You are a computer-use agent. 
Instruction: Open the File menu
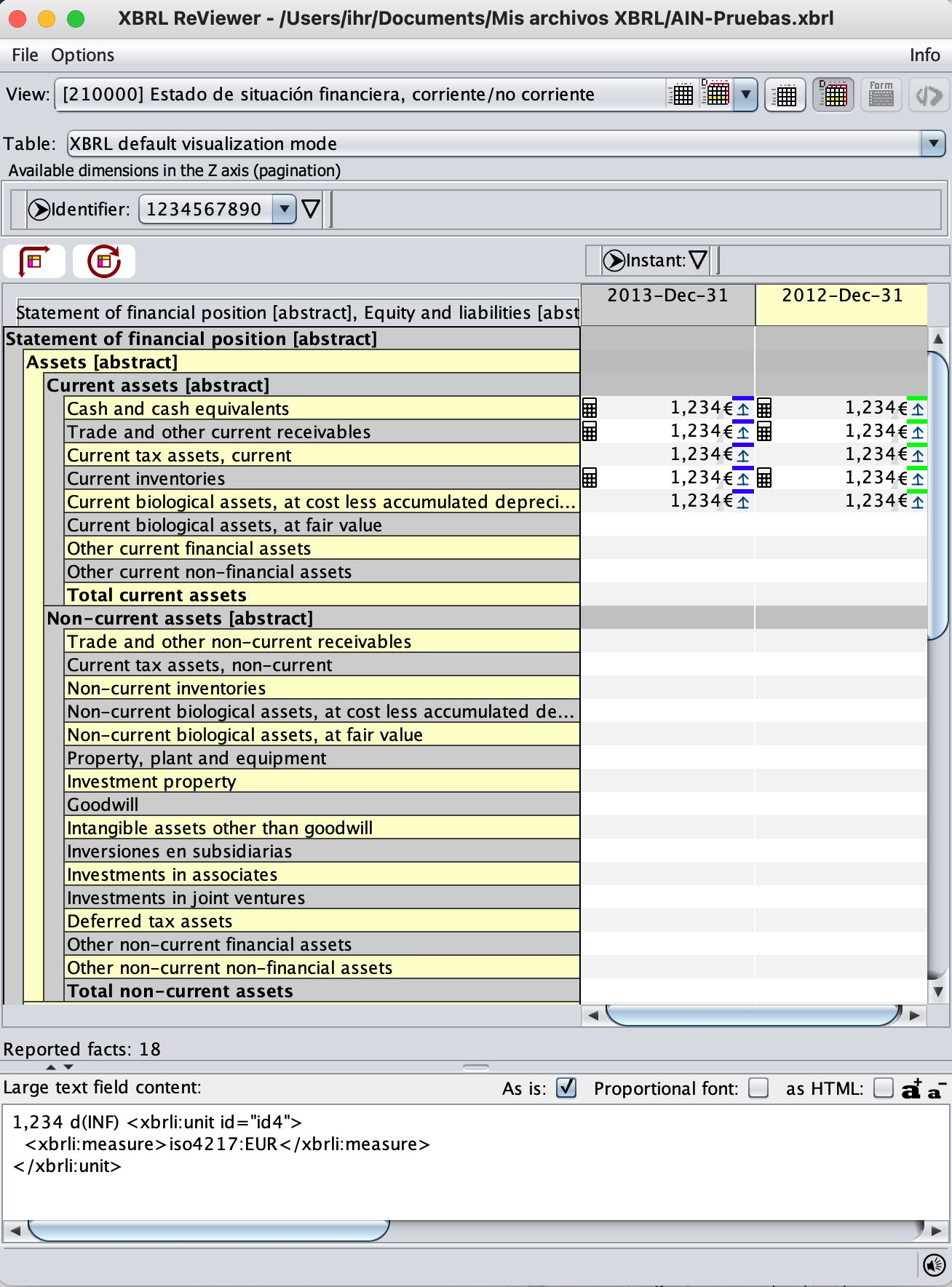coord(25,55)
